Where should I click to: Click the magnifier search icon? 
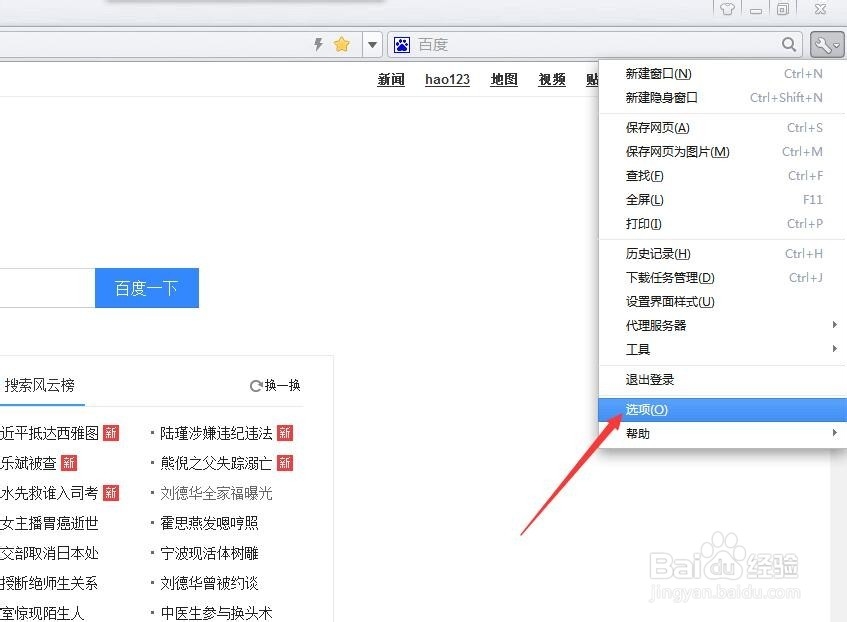pyautogui.click(x=789, y=44)
